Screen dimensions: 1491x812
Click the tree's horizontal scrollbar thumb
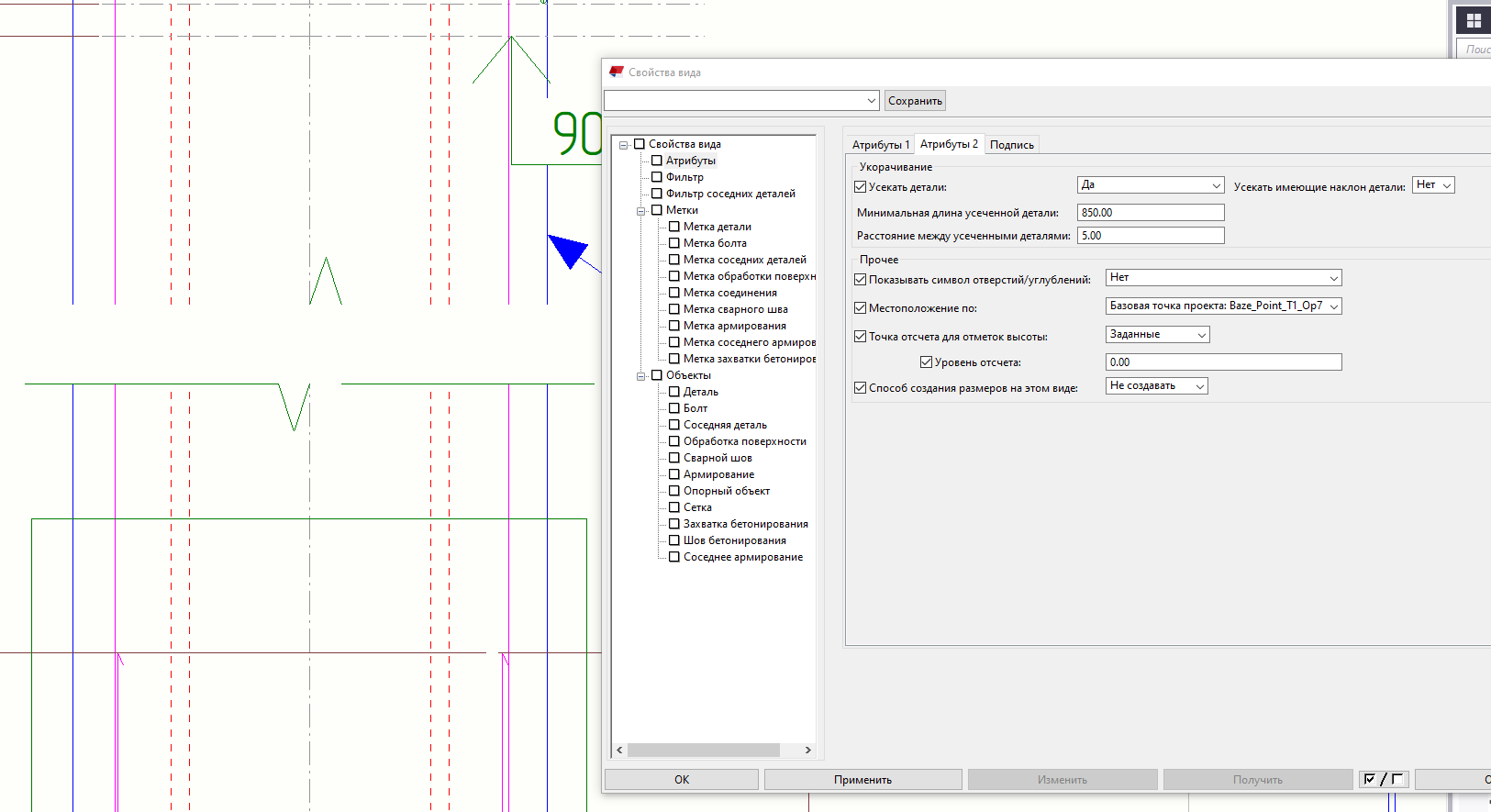tap(703, 750)
